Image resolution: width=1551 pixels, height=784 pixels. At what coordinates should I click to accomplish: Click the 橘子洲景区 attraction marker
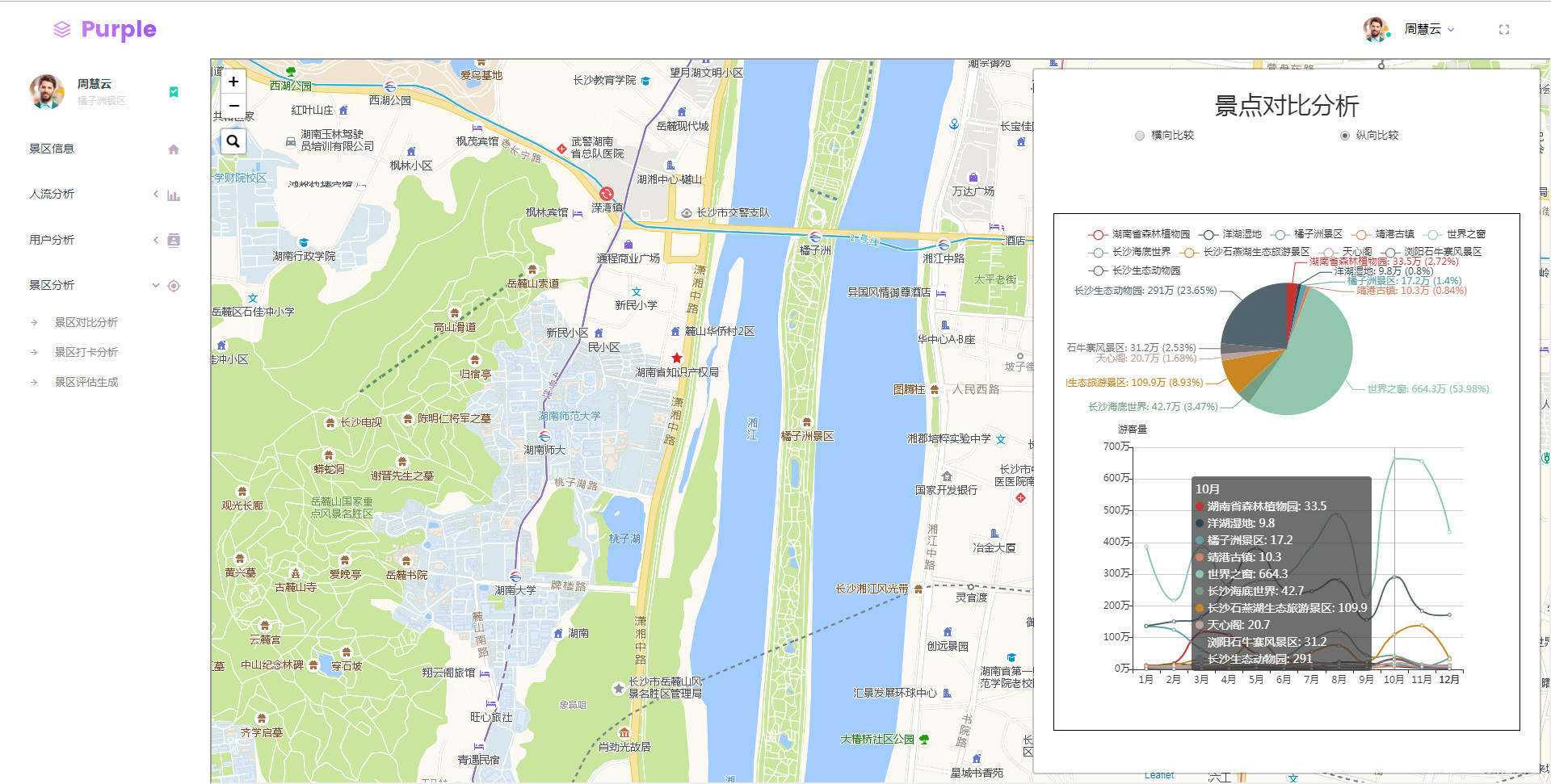[x=806, y=422]
